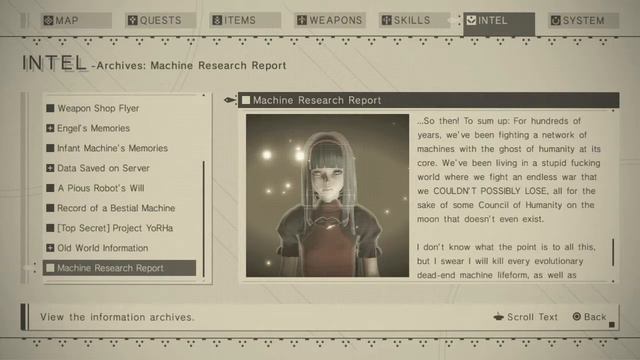640x360 pixels.
Task: Select Infant Machine's Memories entry
Action: [x=119, y=148]
